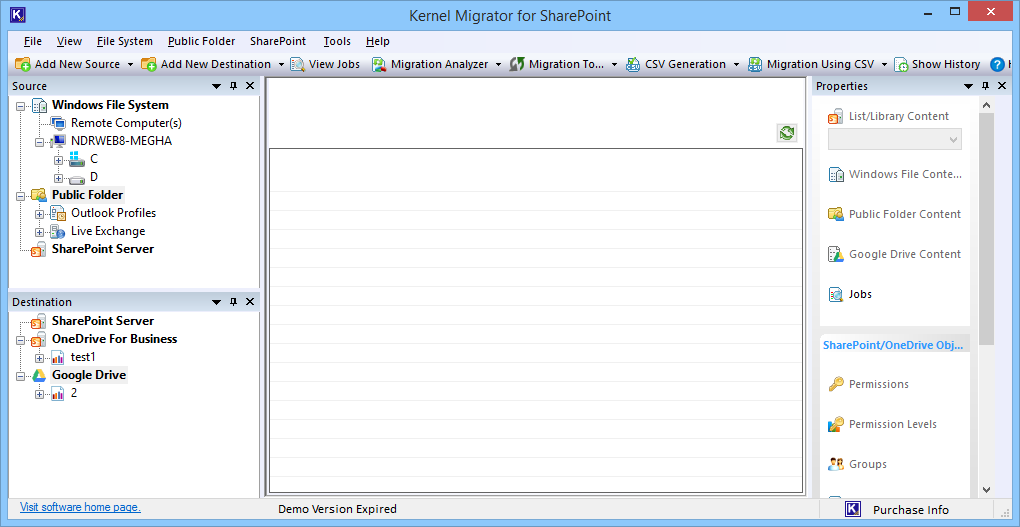Click Visit software home page link

(80, 507)
